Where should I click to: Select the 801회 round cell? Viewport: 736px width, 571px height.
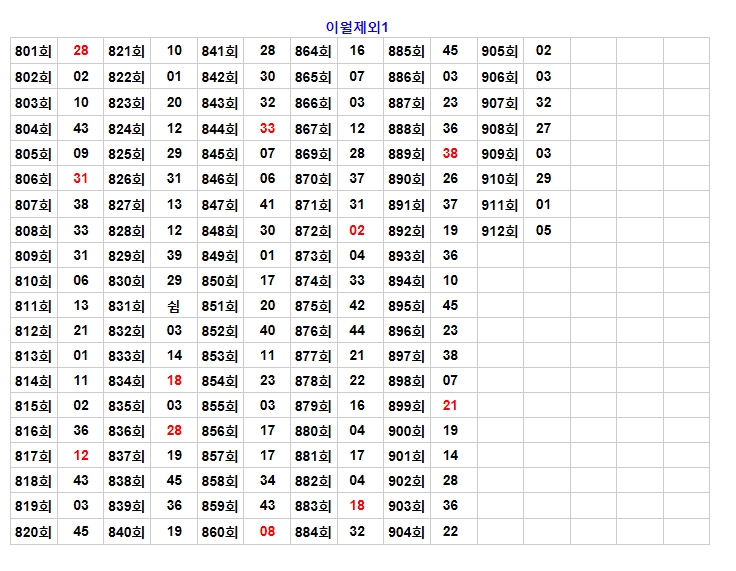click(33, 51)
